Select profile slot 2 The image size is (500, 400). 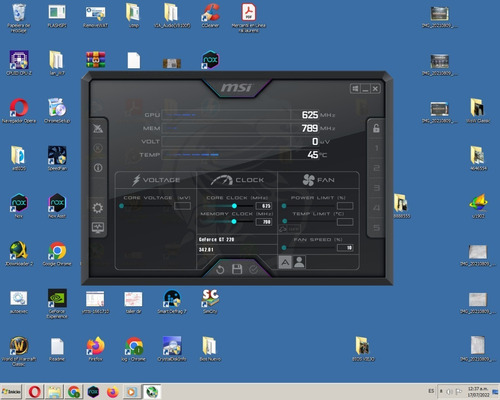pos(376,168)
